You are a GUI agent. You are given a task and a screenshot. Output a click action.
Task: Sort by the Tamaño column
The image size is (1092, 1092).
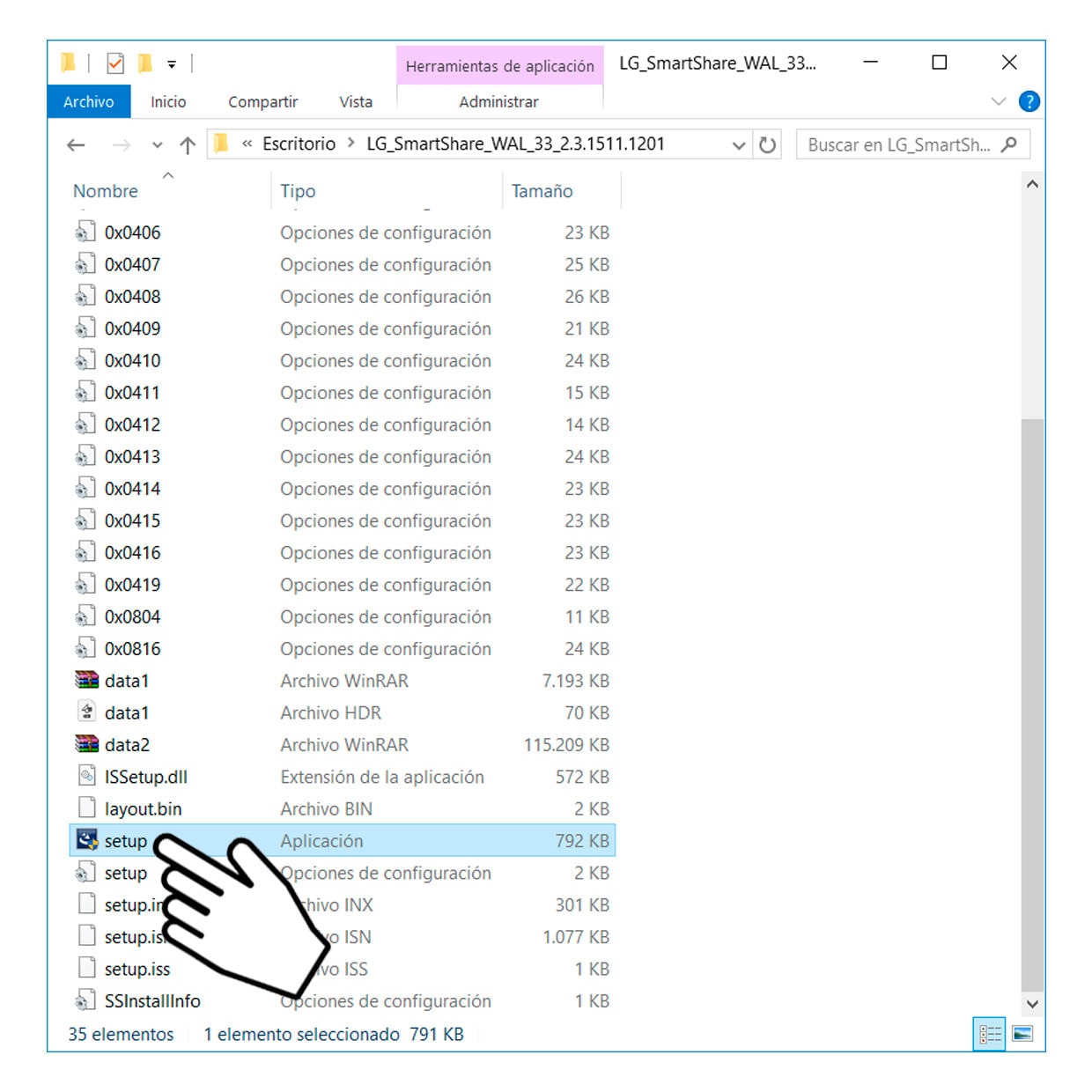click(x=542, y=191)
